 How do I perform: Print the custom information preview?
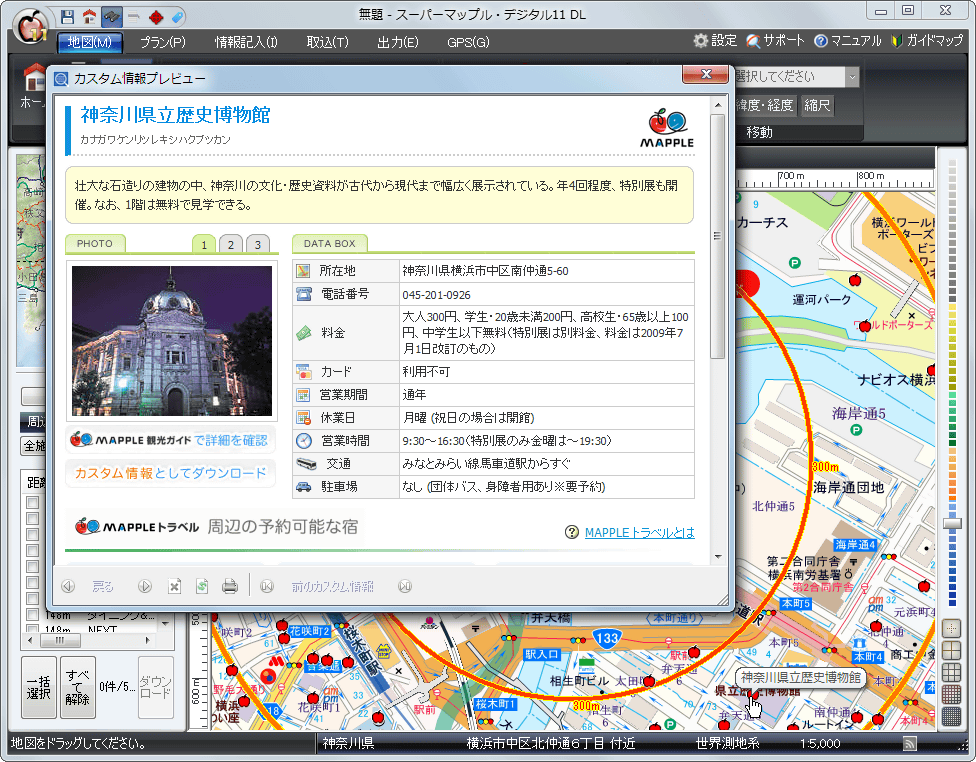(x=230, y=586)
